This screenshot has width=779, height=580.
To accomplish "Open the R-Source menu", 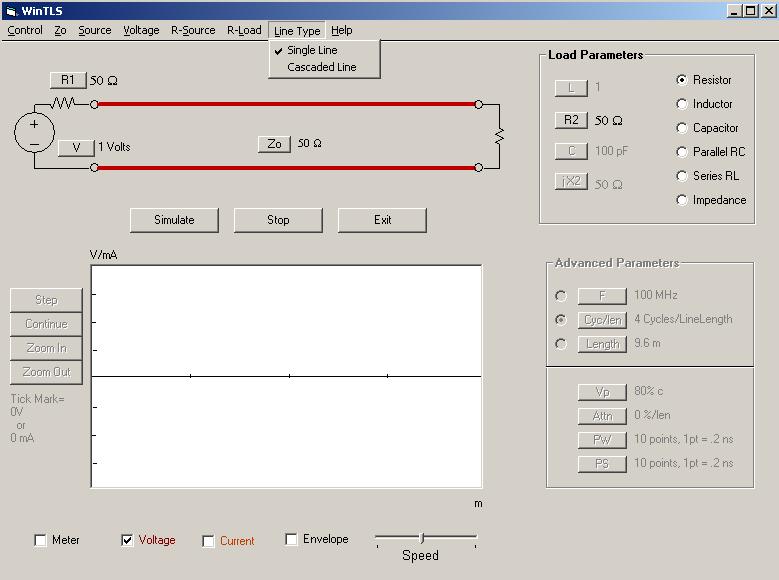I will coord(193,30).
